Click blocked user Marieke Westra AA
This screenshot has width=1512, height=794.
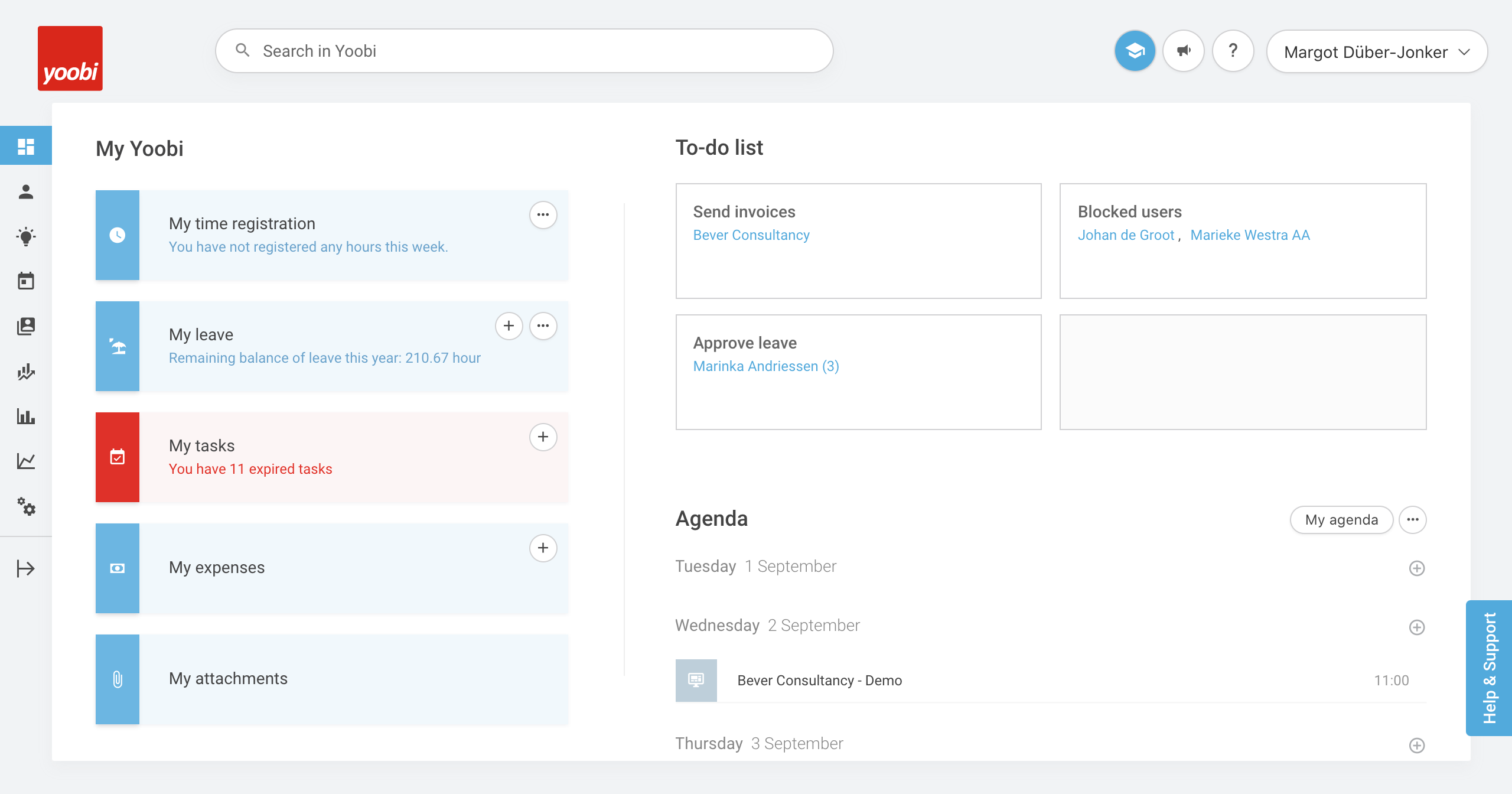point(1250,235)
